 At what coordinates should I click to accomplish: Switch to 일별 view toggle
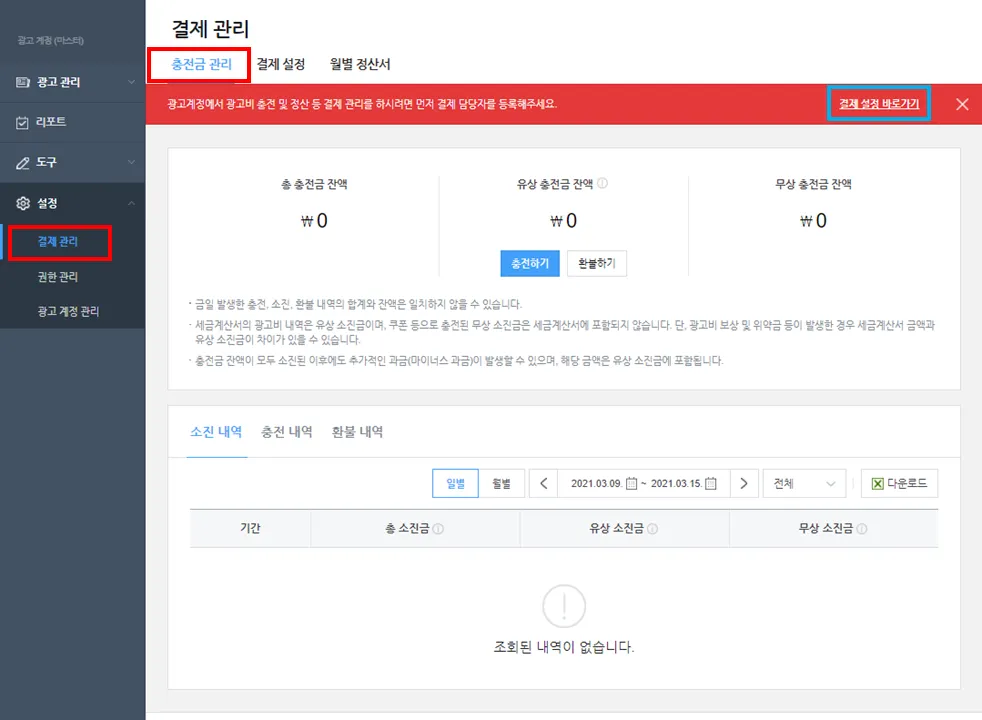pos(455,483)
